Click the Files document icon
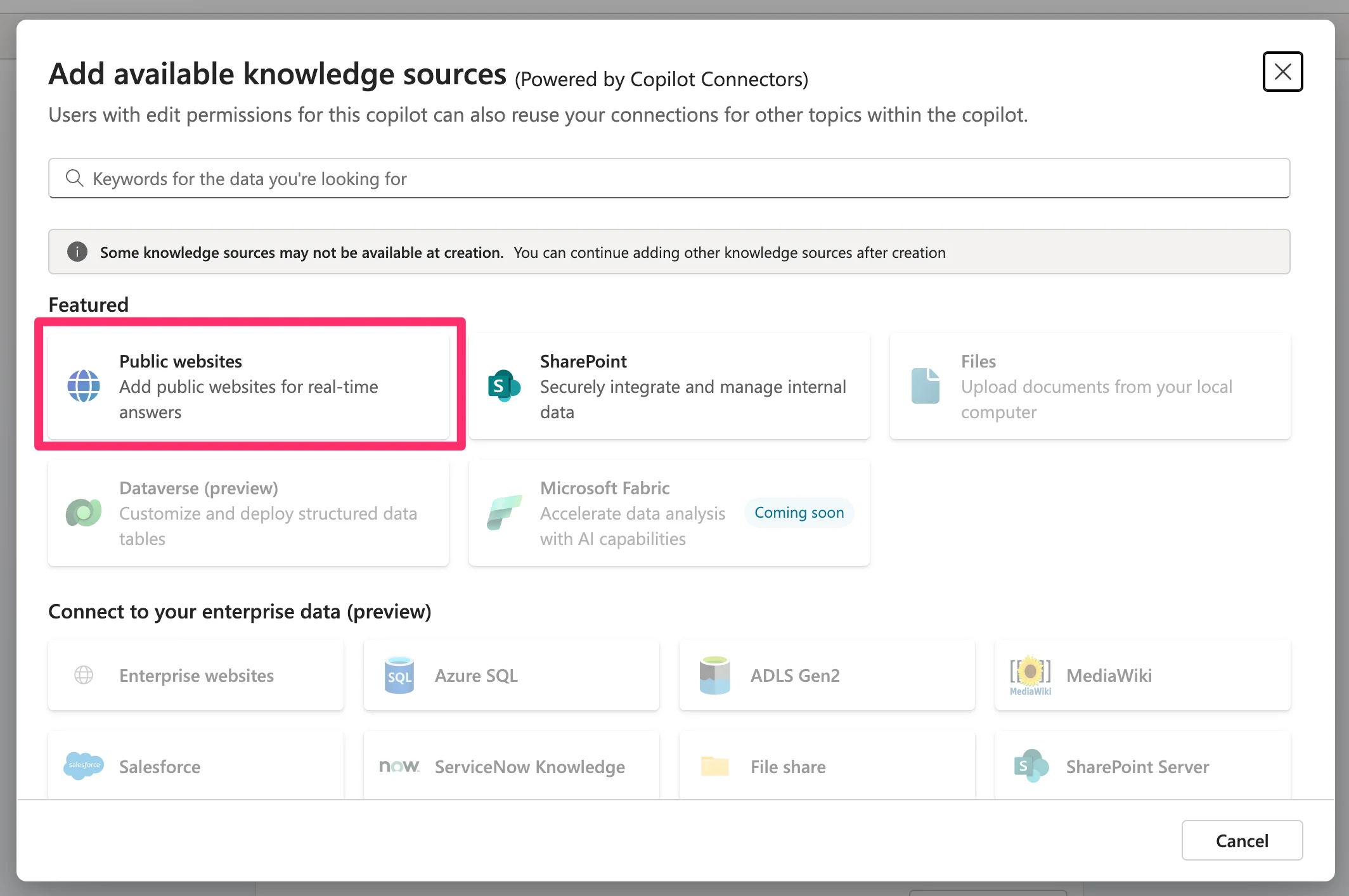This screenshot has width=1349, height=896. point(925,386)
